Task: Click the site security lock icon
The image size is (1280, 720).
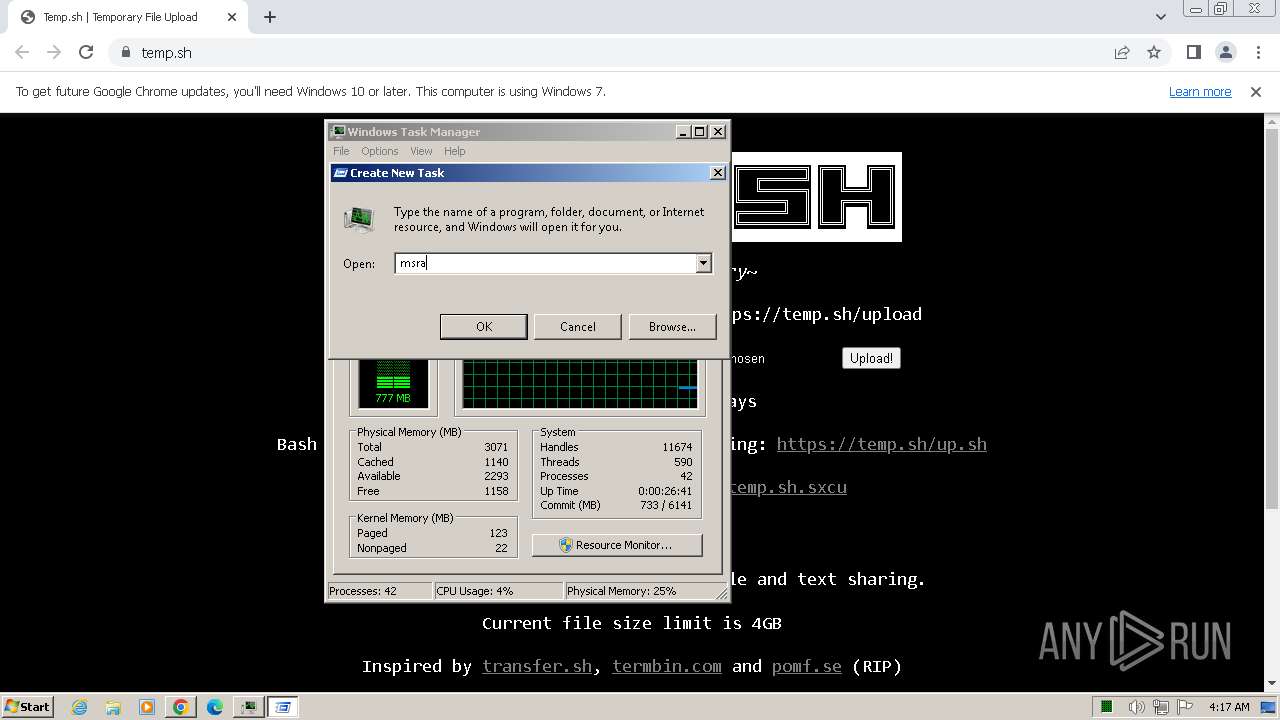Action: tap(126, 53)
